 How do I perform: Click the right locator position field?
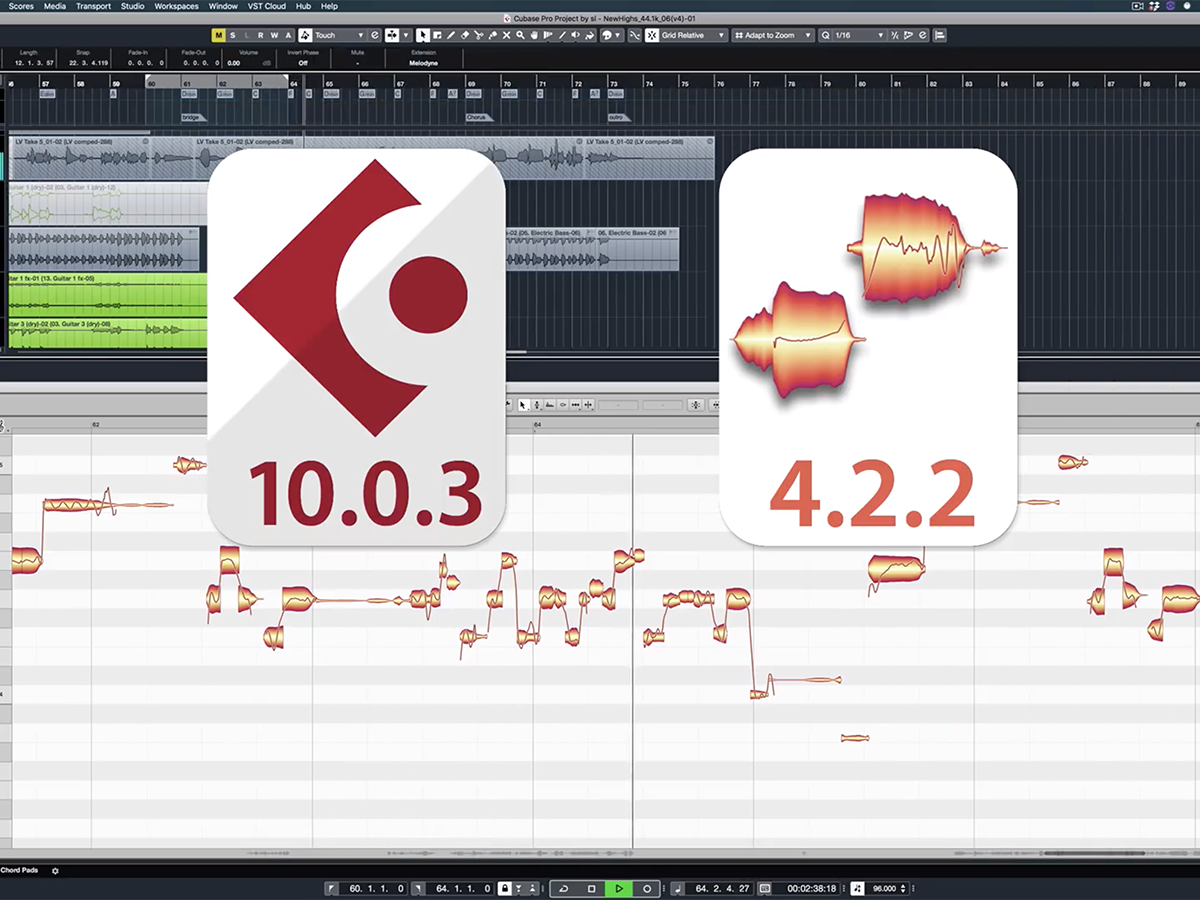tap(462, 888)
